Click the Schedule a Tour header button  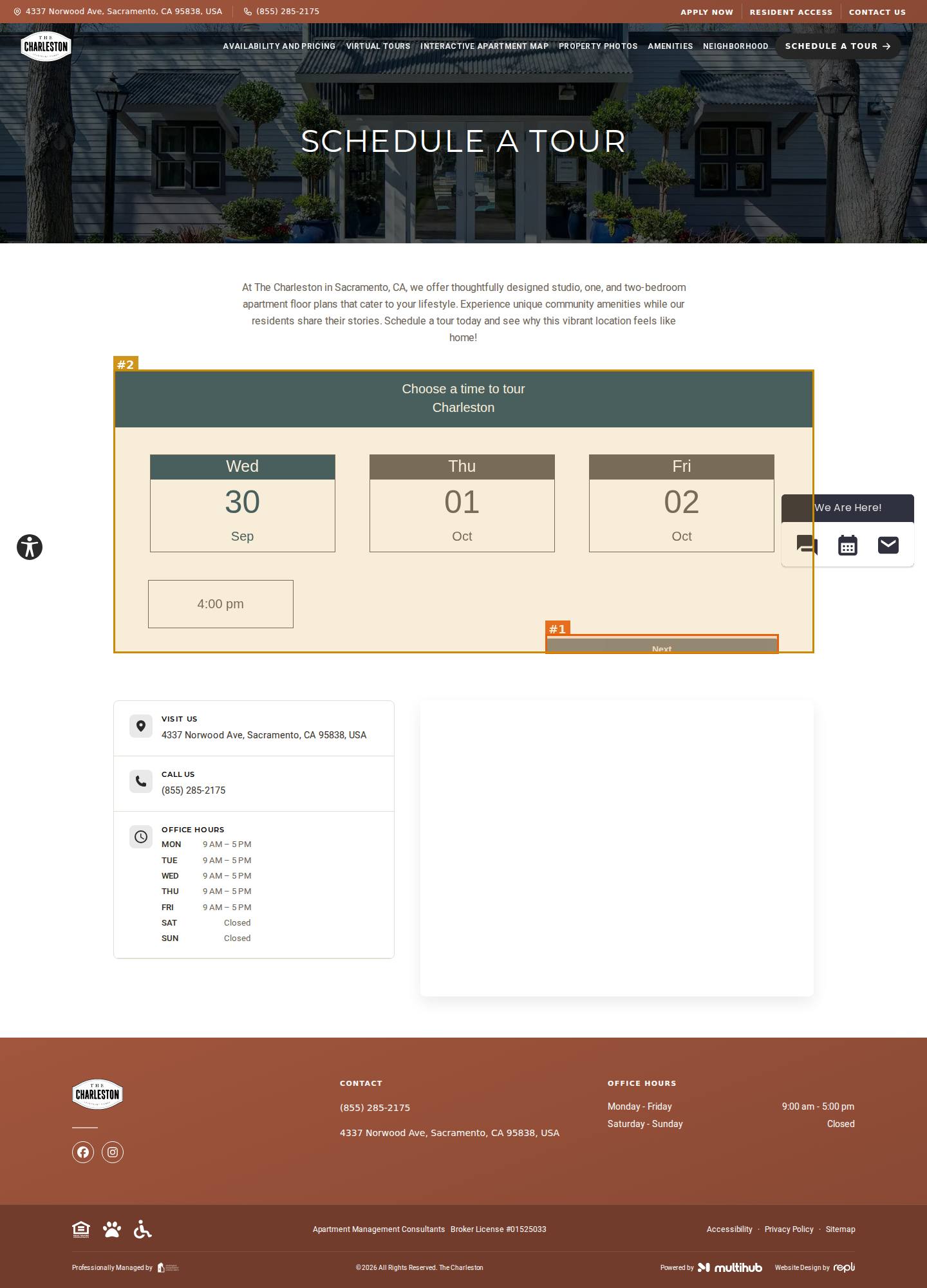click(838, 46)
